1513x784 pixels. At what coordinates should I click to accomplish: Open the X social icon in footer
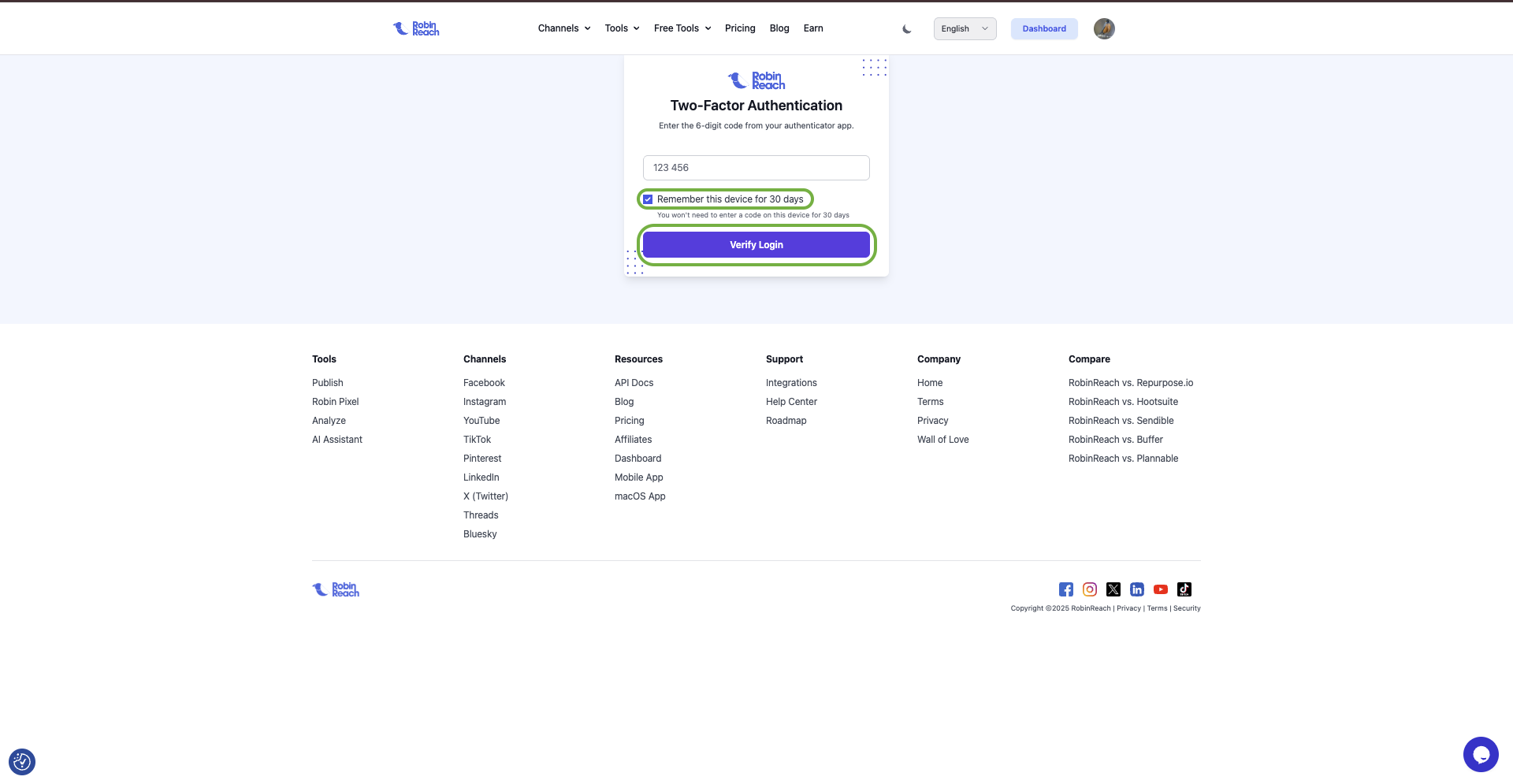tap(1113, 589)
